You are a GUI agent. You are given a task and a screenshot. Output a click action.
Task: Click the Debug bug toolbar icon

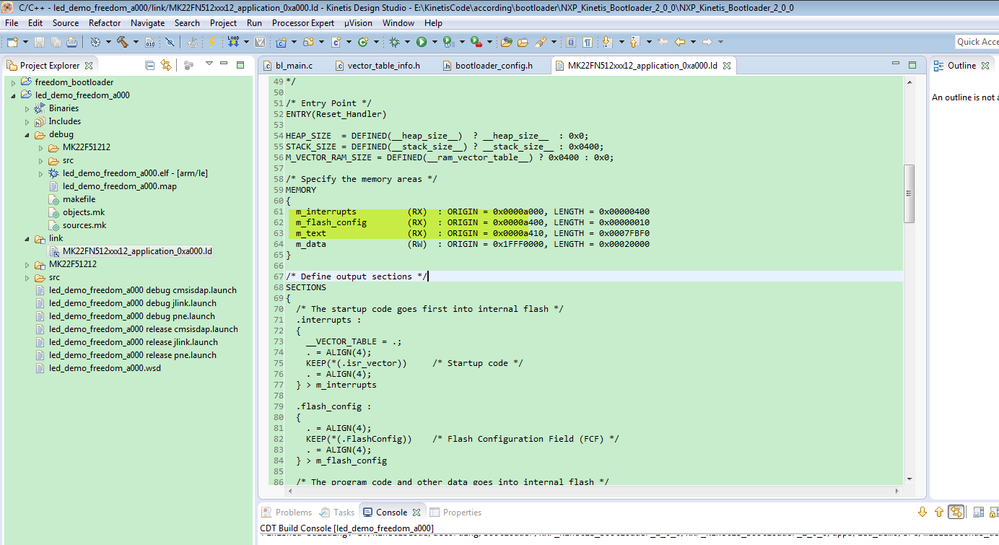pos(394,42)
